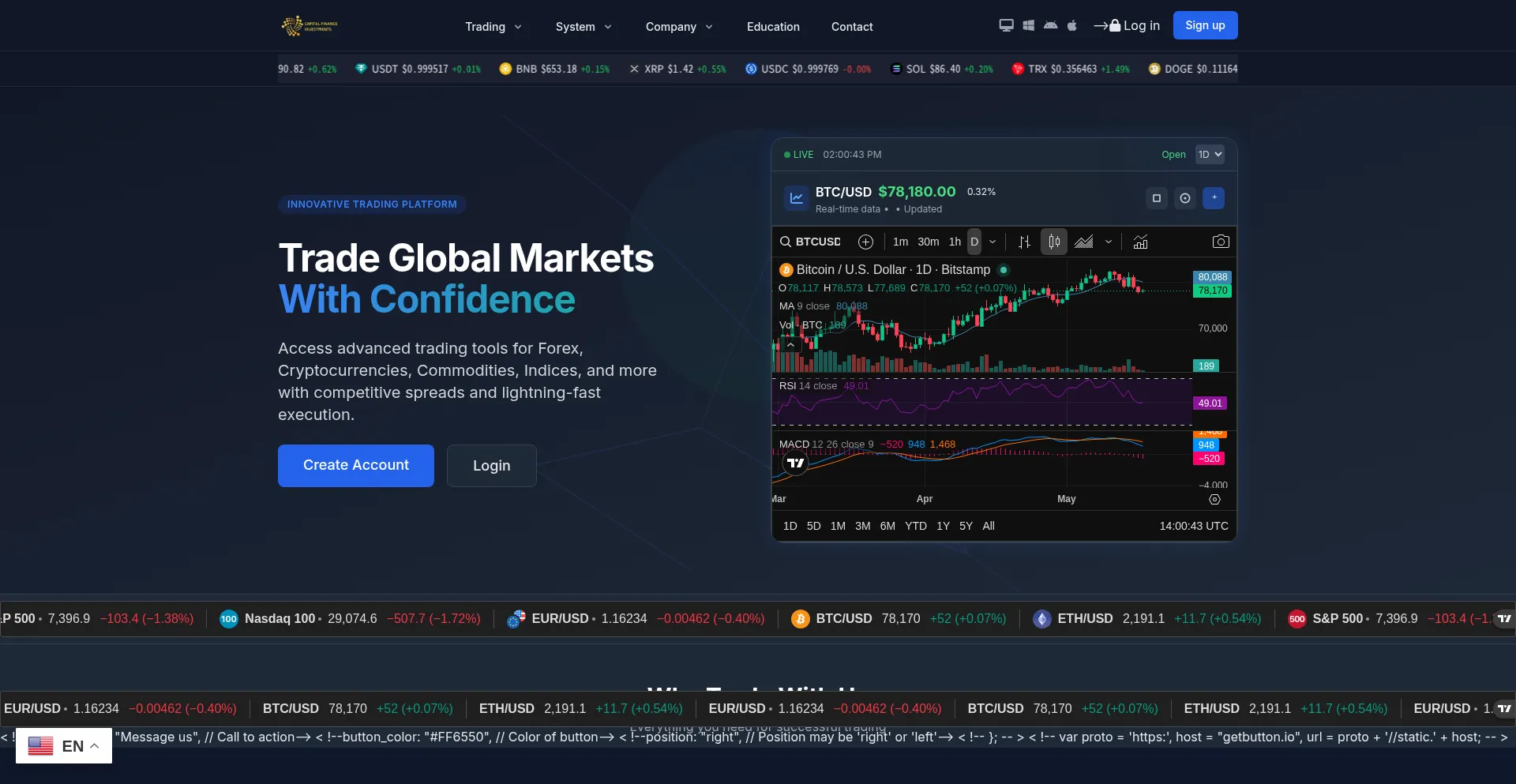The height and width of the screenshot is (784, 1516).
Task: Click the compare/add symbol plus circle icon
Action: [865, 242]
